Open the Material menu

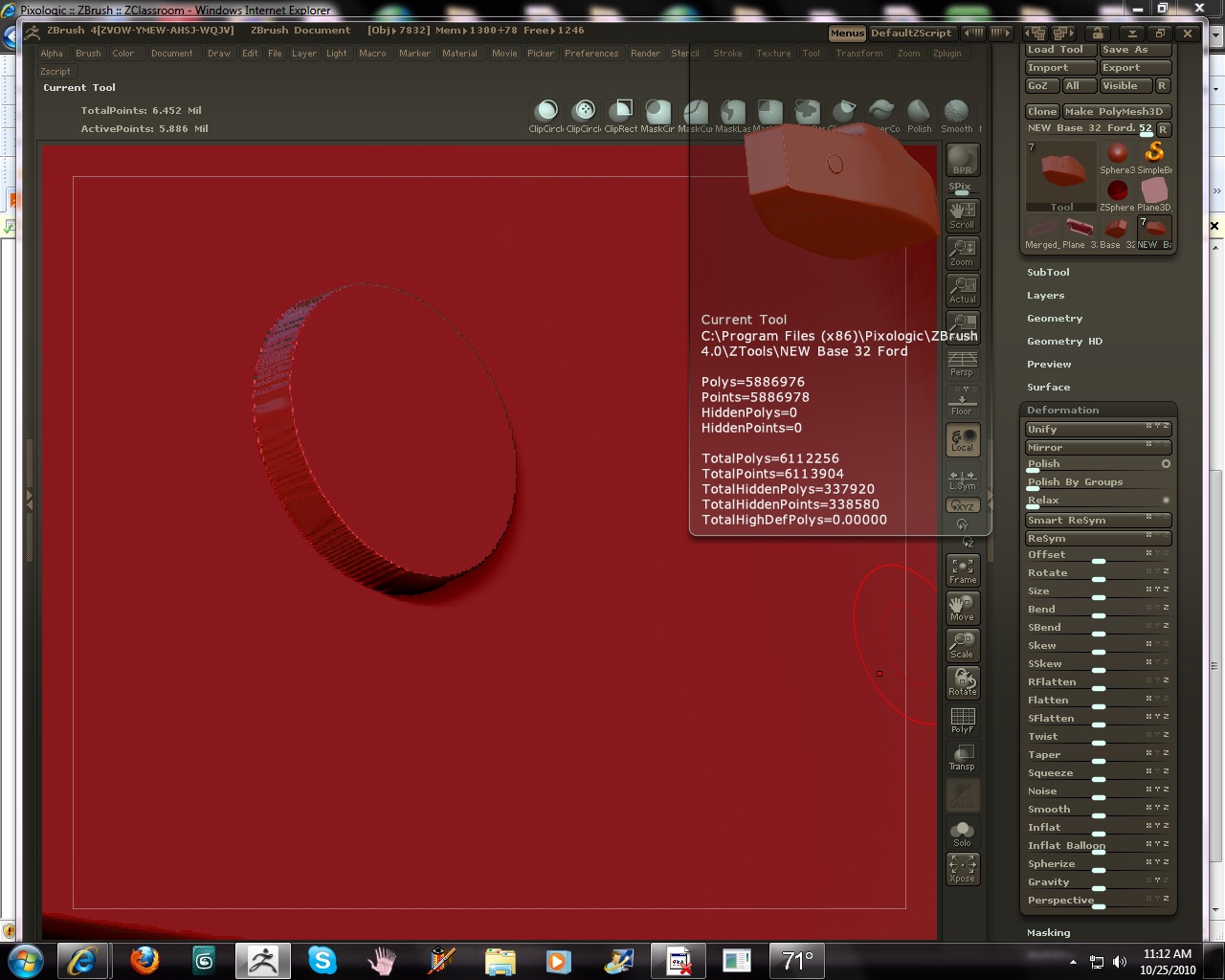tap(459, 54)
